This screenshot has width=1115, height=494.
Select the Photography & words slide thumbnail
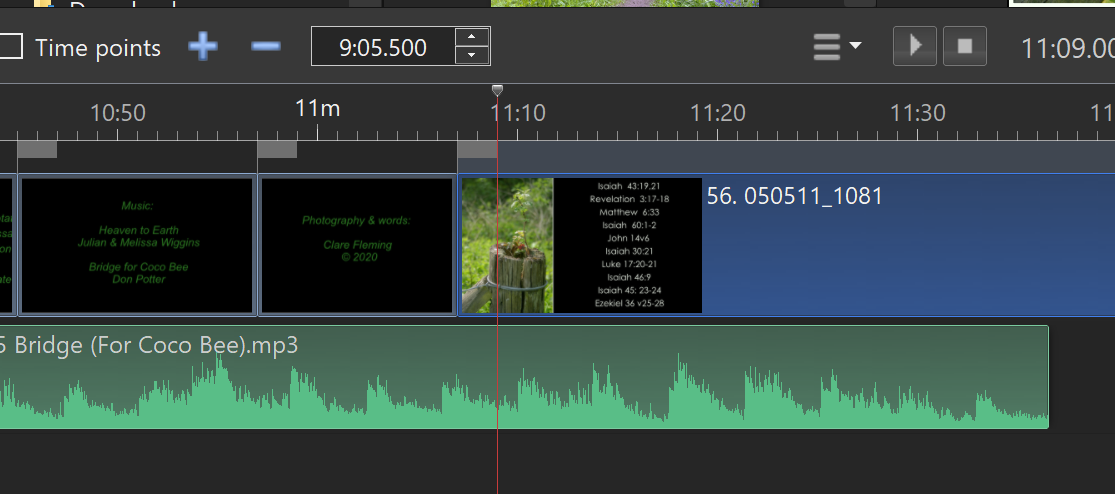(358, 245)
